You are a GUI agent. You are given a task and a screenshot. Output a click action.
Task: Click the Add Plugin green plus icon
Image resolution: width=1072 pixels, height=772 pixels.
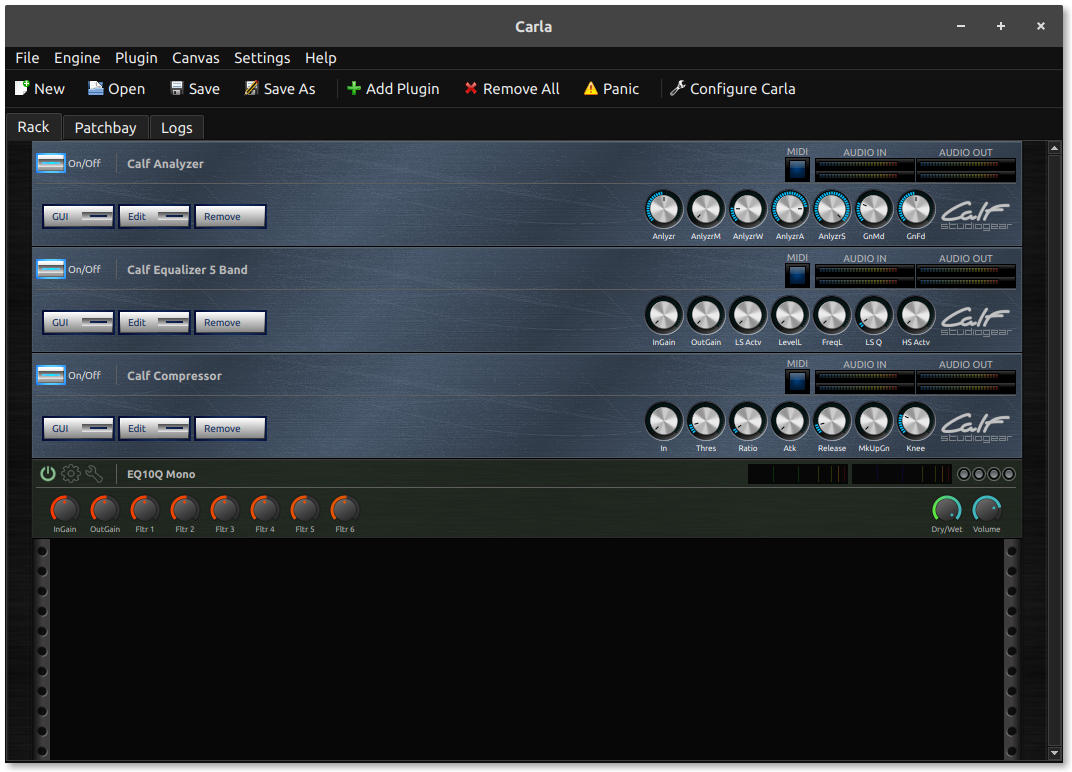(354, 89)
